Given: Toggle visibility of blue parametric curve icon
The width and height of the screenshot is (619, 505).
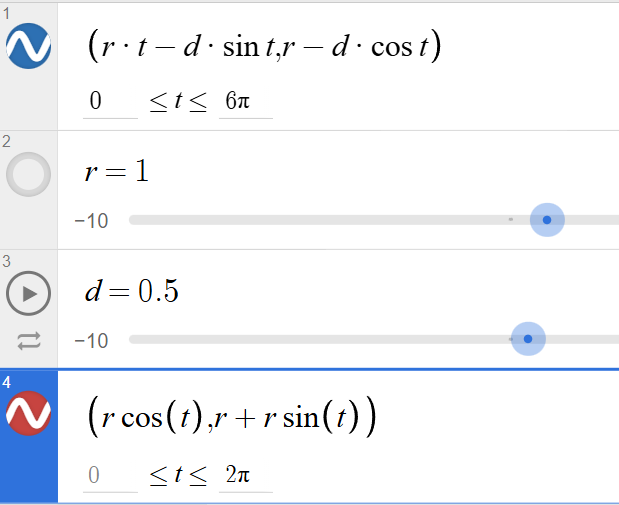Looking at the screenshot, I should click(28, 46).
